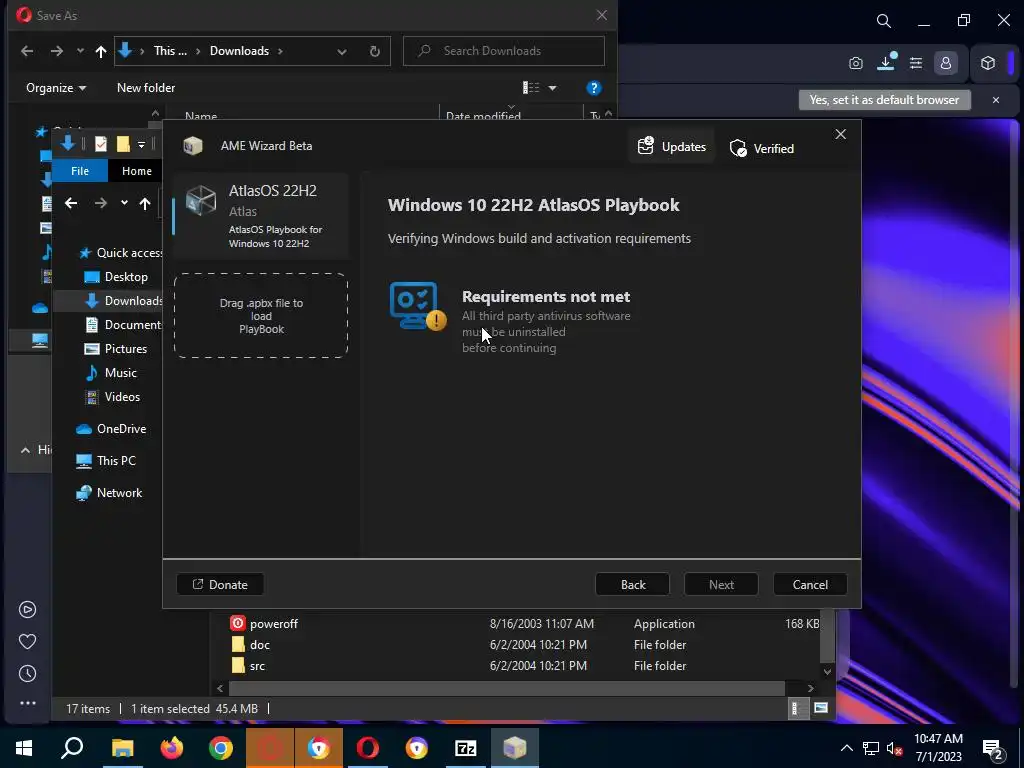Click the Properties quick access toolbar icon
The width and height of the screenshot is (1024, 768).
(x=101, y=144)
